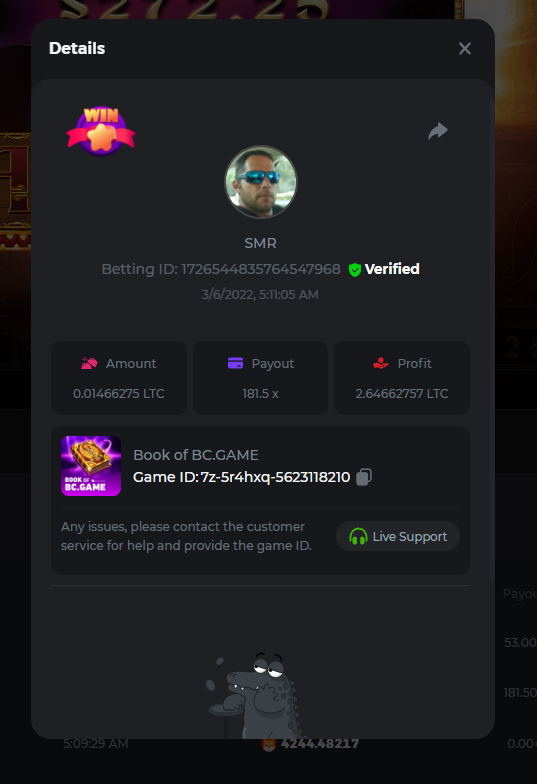Viewport: 537px width, 784px height.
Task: Close the Details dialog
Action: [464, 48]
